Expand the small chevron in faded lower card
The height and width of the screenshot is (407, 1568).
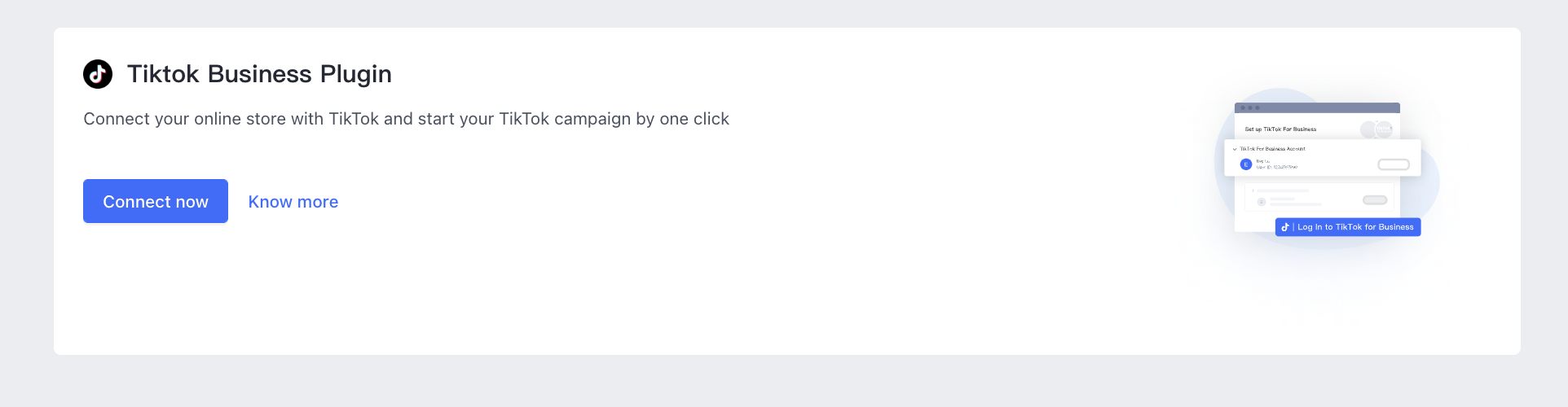click(x=1253, y=190)
